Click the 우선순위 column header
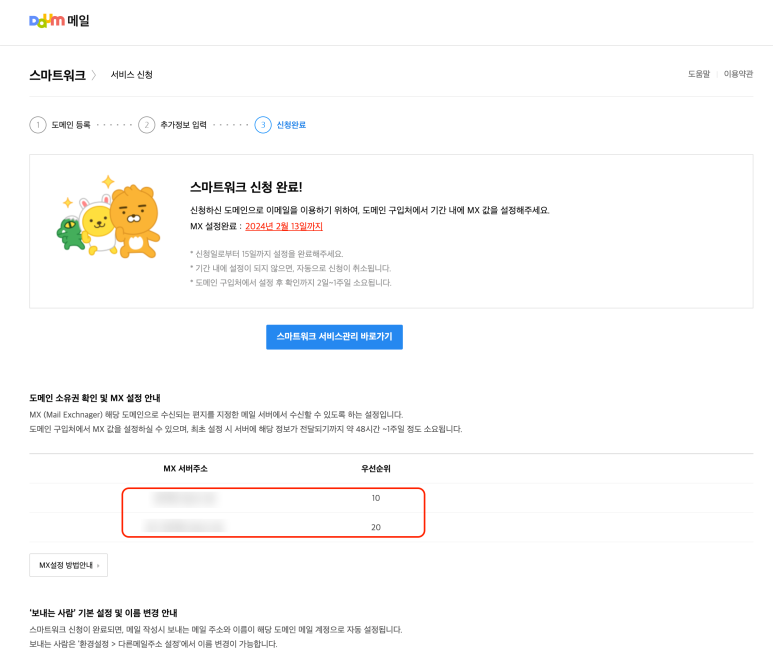This screenshot has width=773, height=656. tap(376, 468)
